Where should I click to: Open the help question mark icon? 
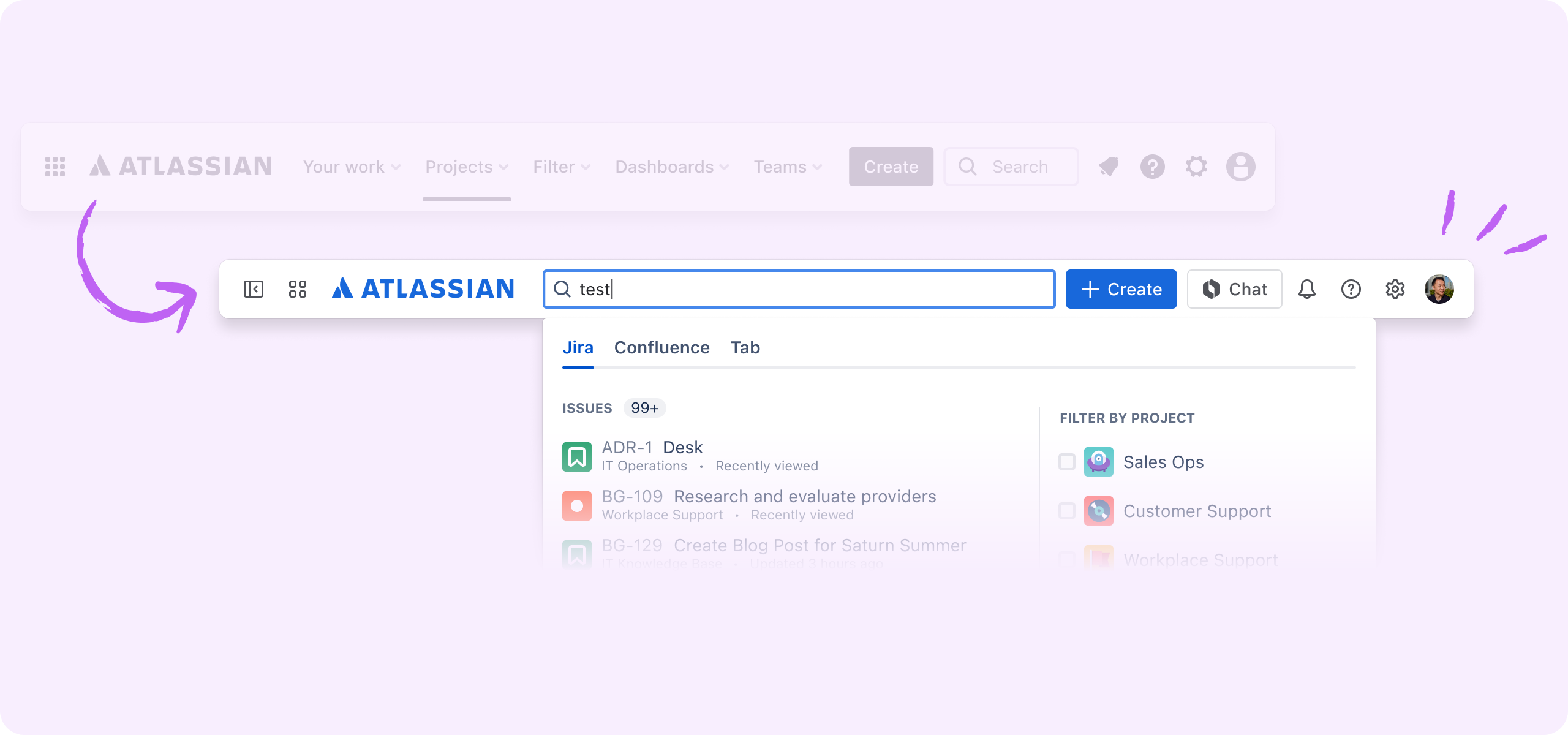click(x=1351, y=288)
